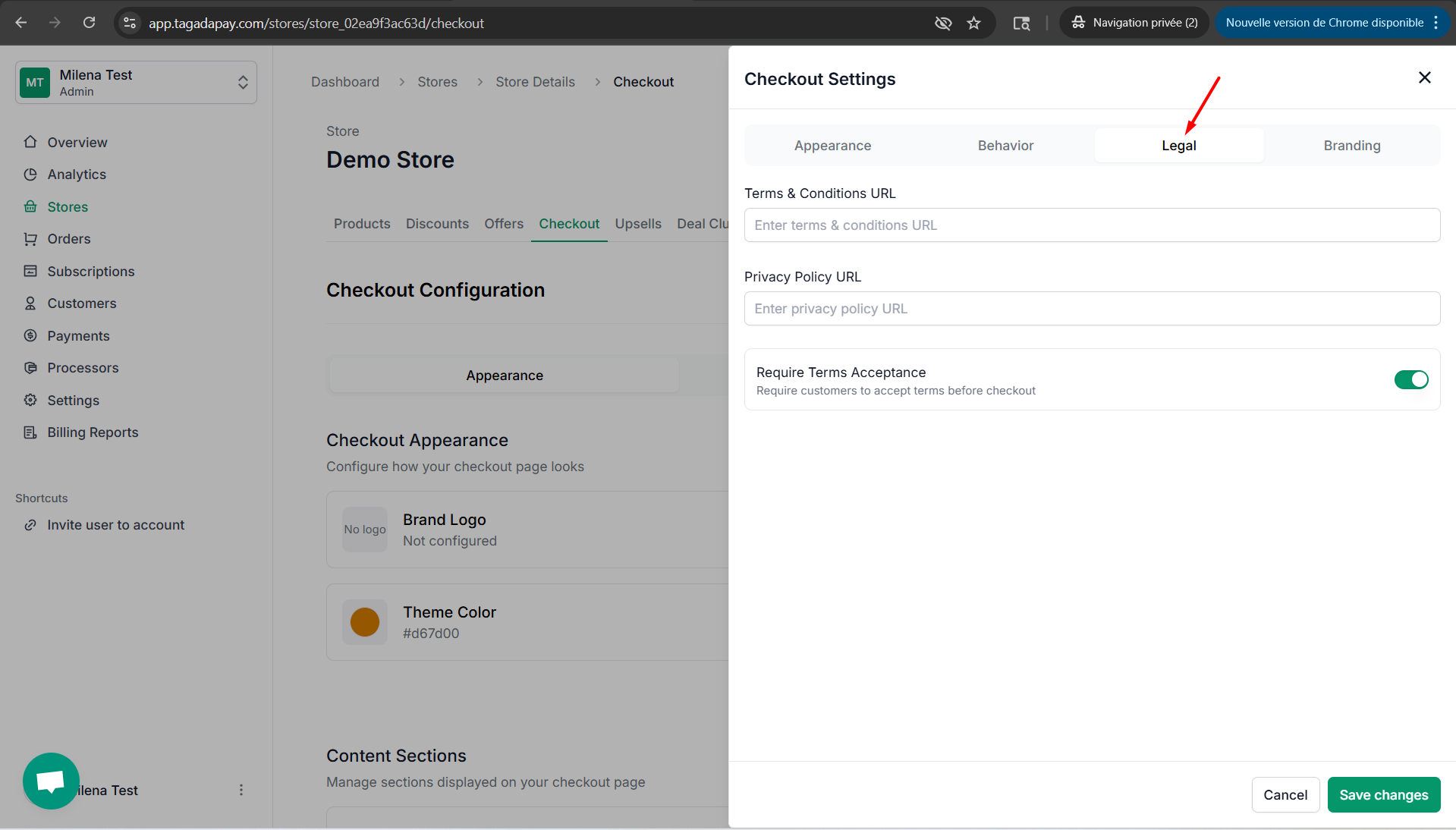Viewport: 1456px width, 830px height.
Task: Switch to the Behavior settings tab
Action: [1005, 146]
